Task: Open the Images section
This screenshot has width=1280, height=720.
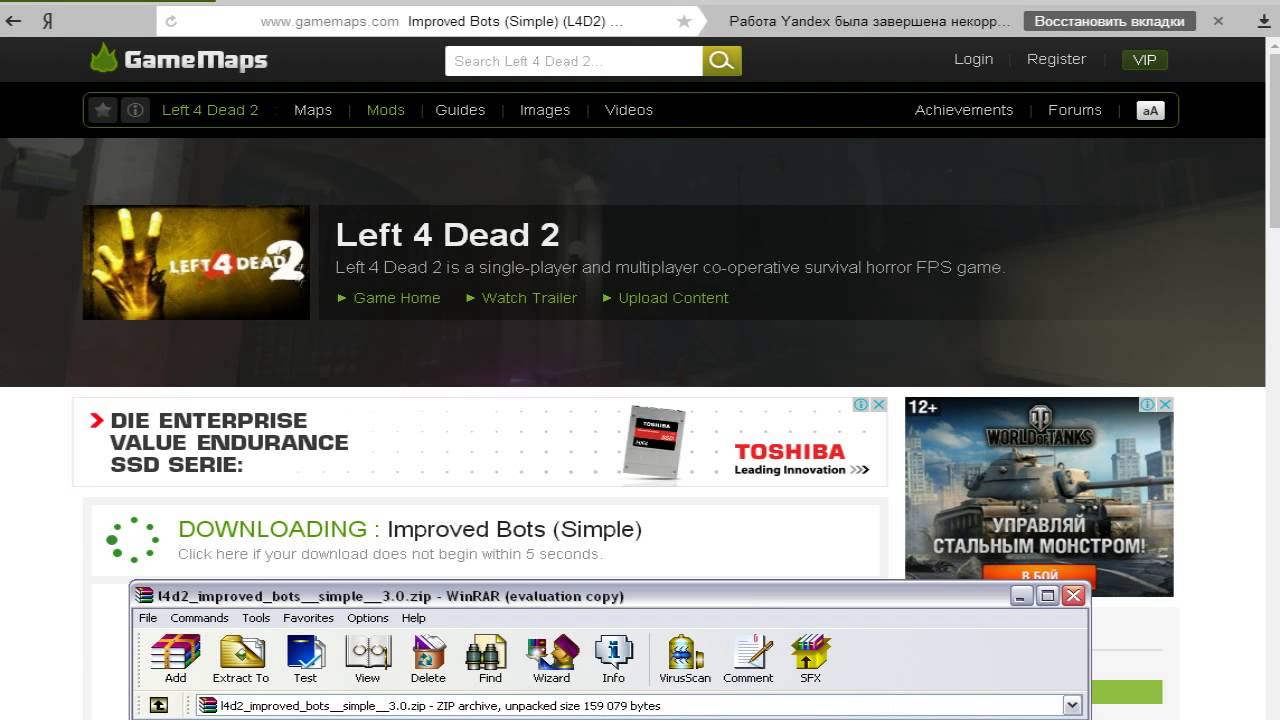Action: pos(545,110)
